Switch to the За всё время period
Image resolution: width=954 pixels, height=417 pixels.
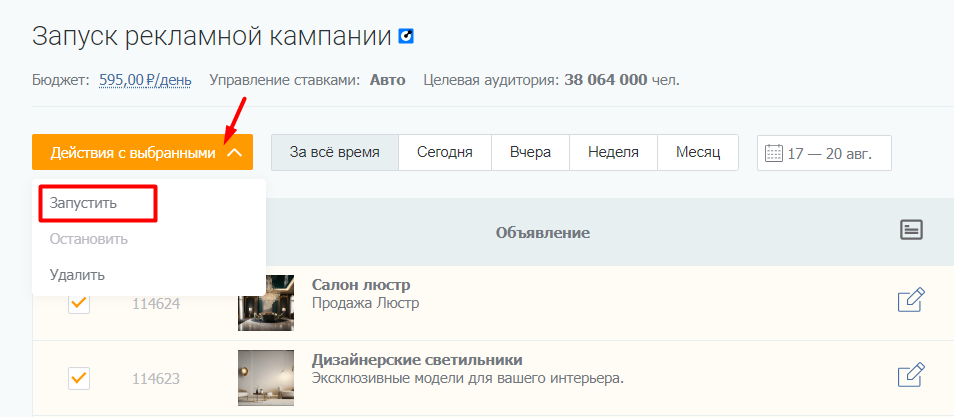pos(335,153)
